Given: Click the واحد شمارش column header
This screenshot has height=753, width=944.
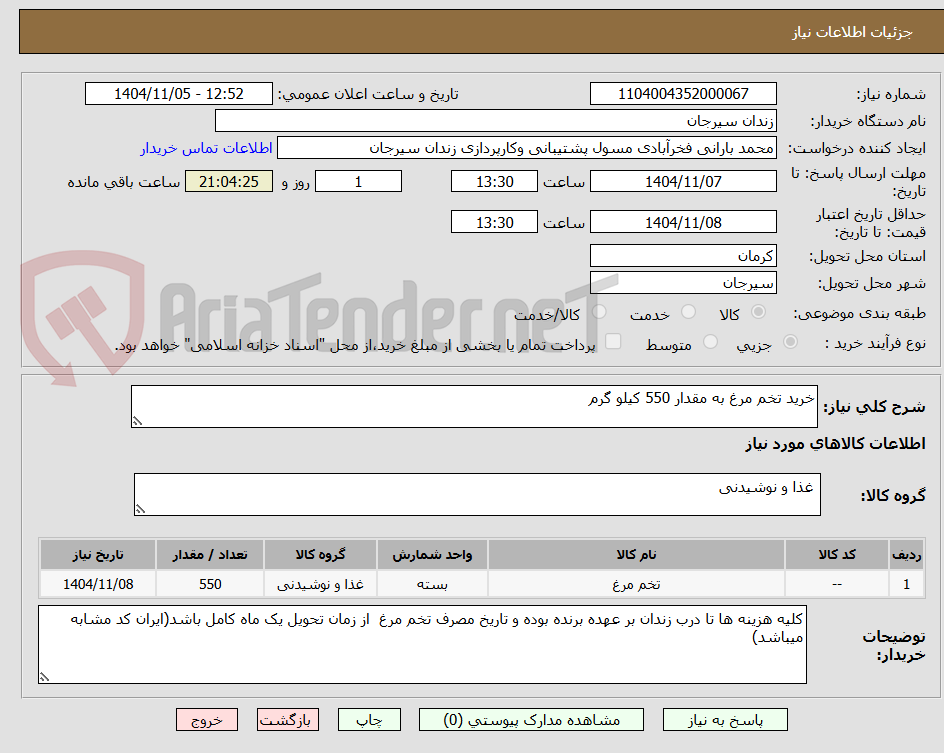Looking at the screenshot, I should (432, 554).
